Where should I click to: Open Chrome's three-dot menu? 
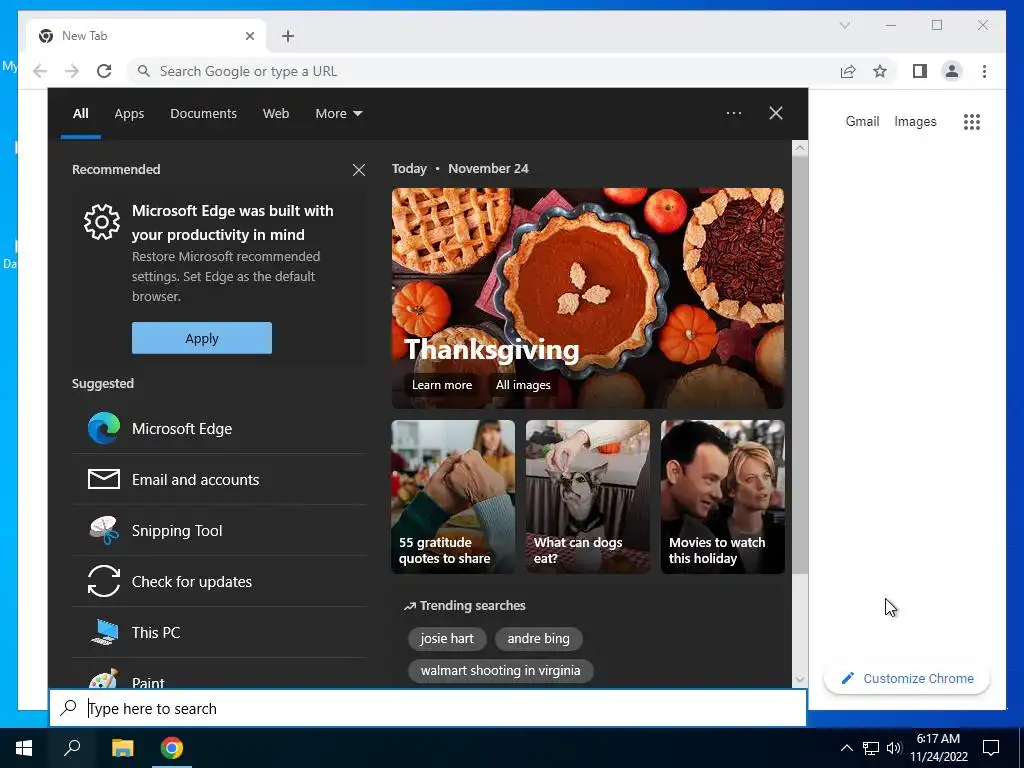[x=984, y=71]
